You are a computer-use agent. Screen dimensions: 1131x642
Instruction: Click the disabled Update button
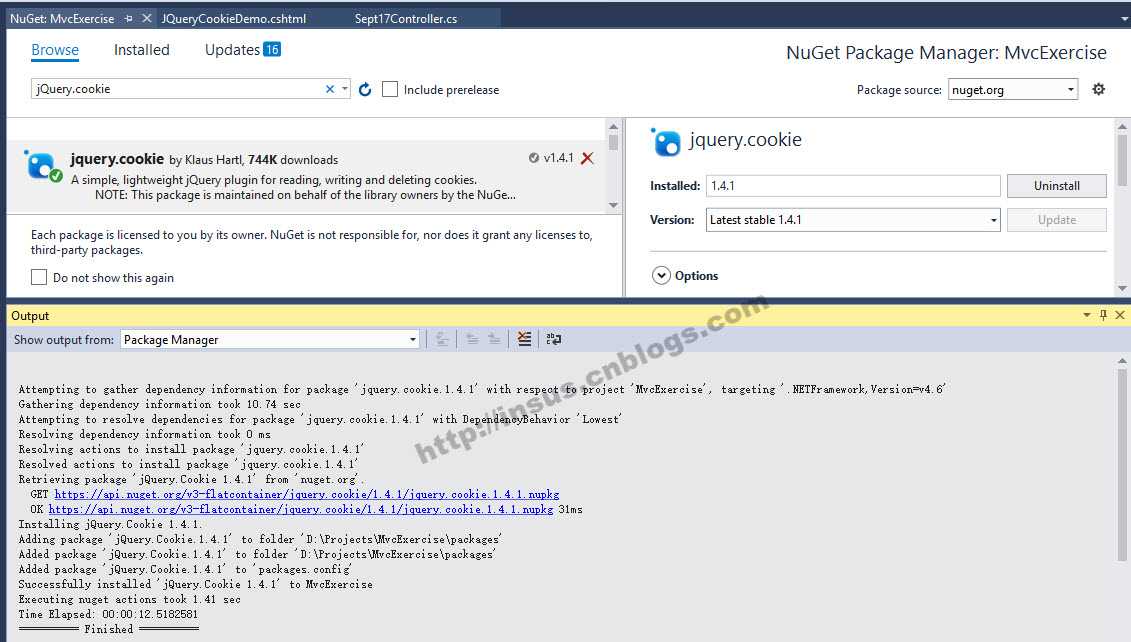click(x=1057, y=220)
